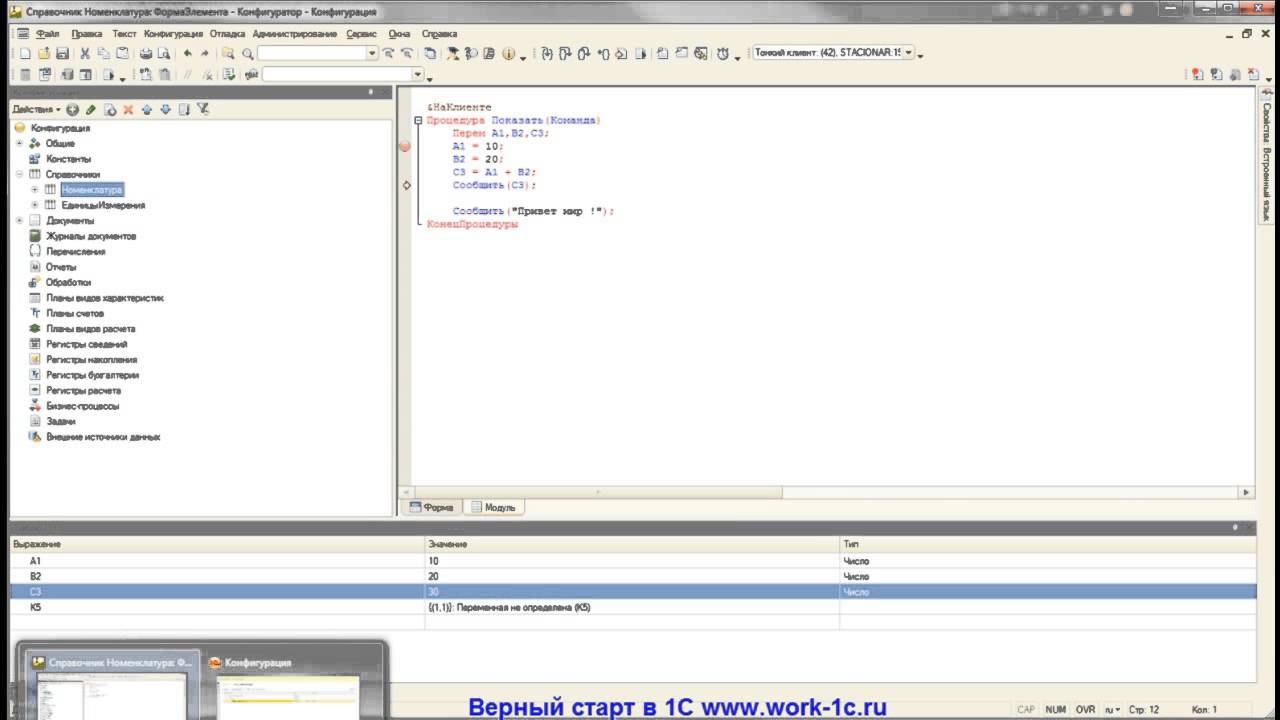Click the Undo arrow icon
The image size is (1280, 720).
click(x=187, y=54)
